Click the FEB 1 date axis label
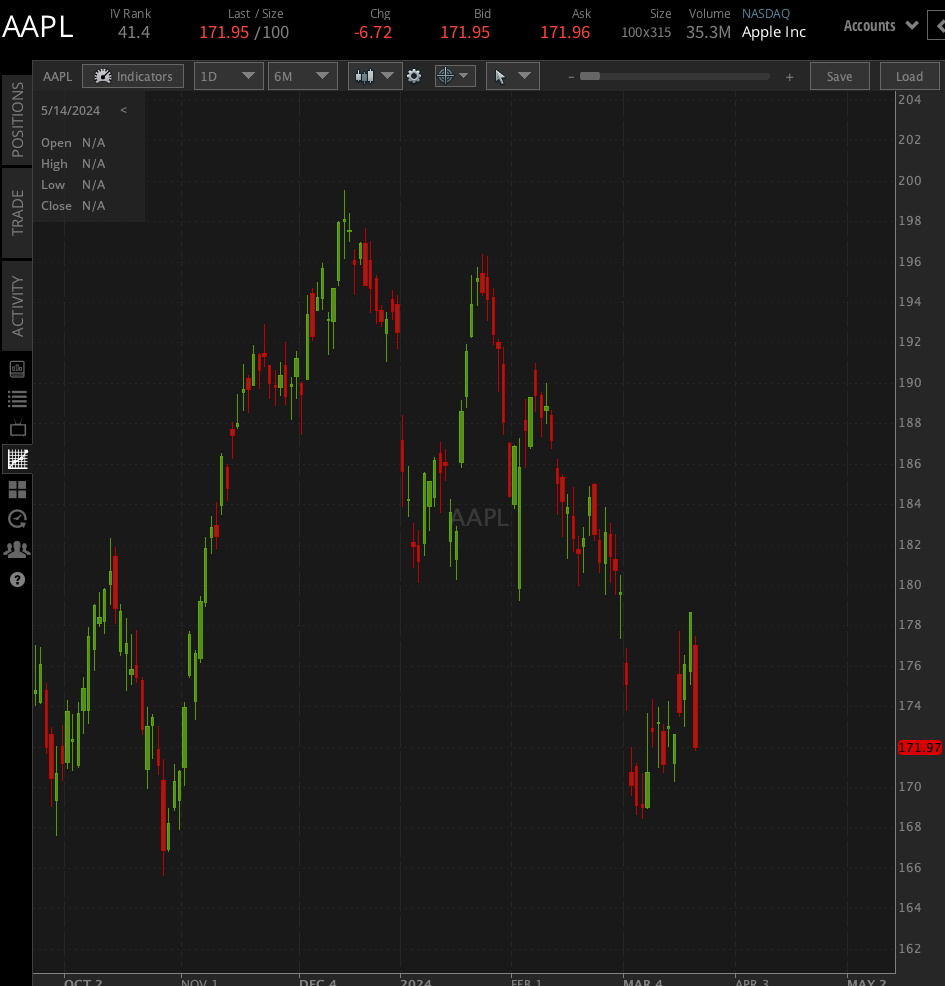945x986 pixels. click(526, 982)
